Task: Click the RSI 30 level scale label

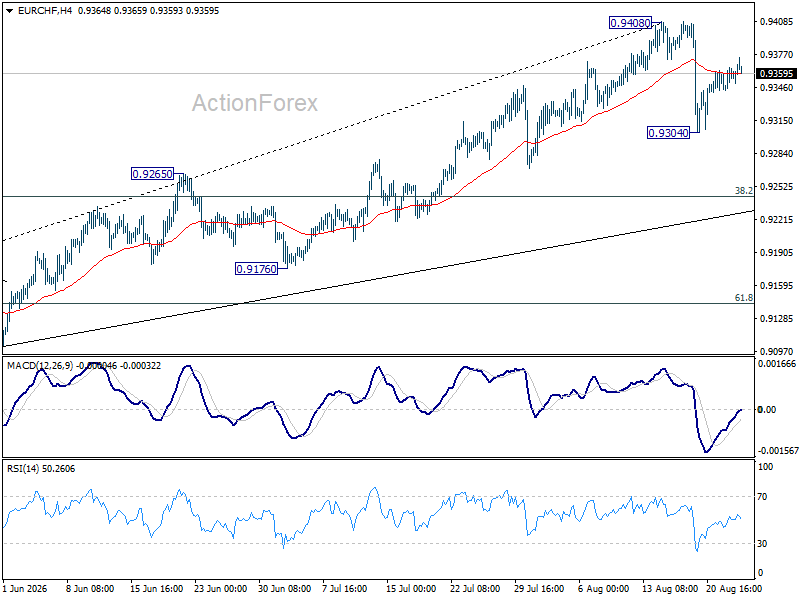Action: tap(762, 544)
